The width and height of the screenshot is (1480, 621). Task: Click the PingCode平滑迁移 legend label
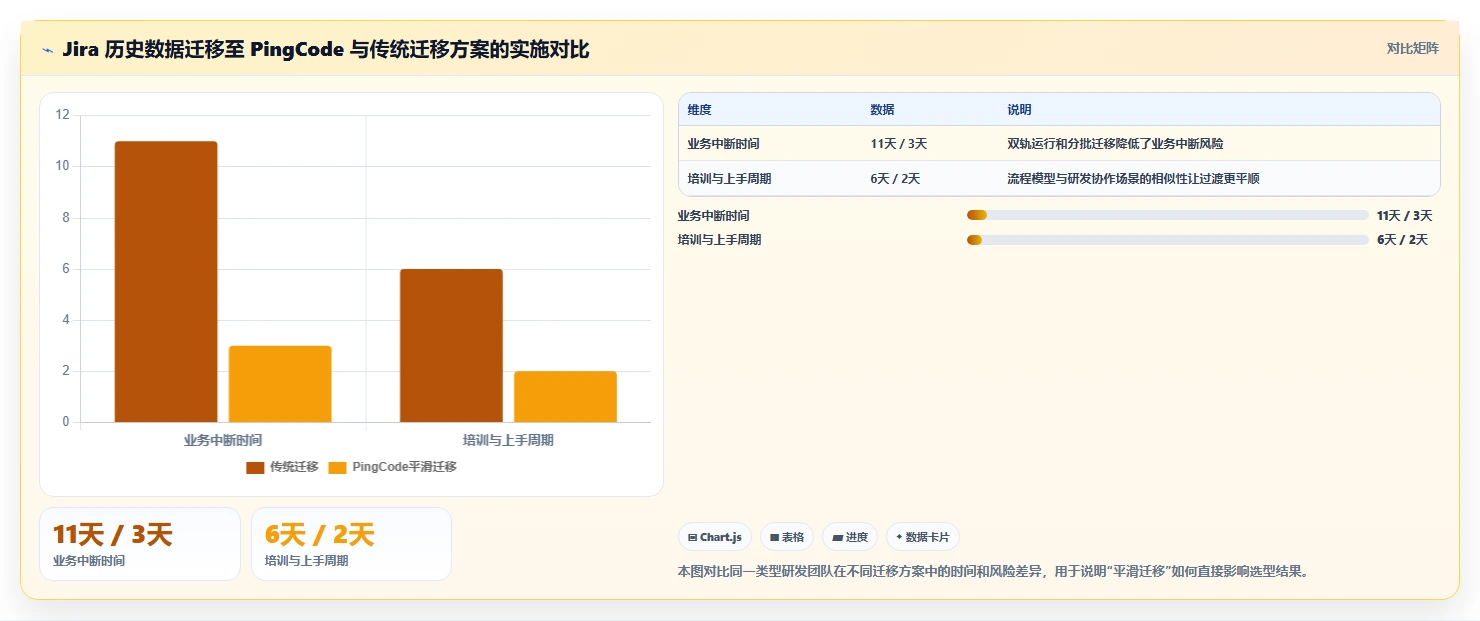[404, 467]
